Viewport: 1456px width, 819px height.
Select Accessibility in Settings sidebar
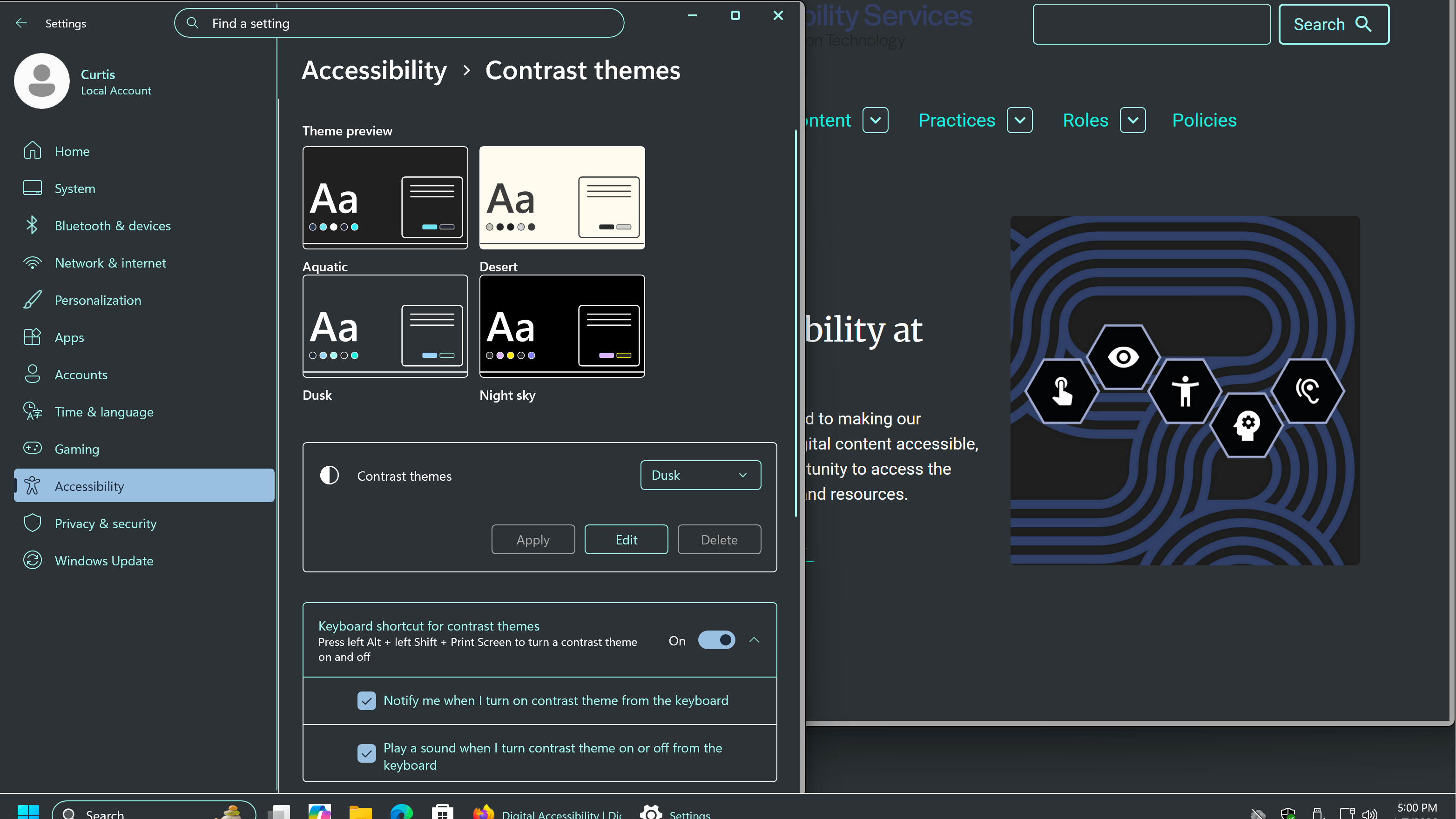tap(144, 486)
